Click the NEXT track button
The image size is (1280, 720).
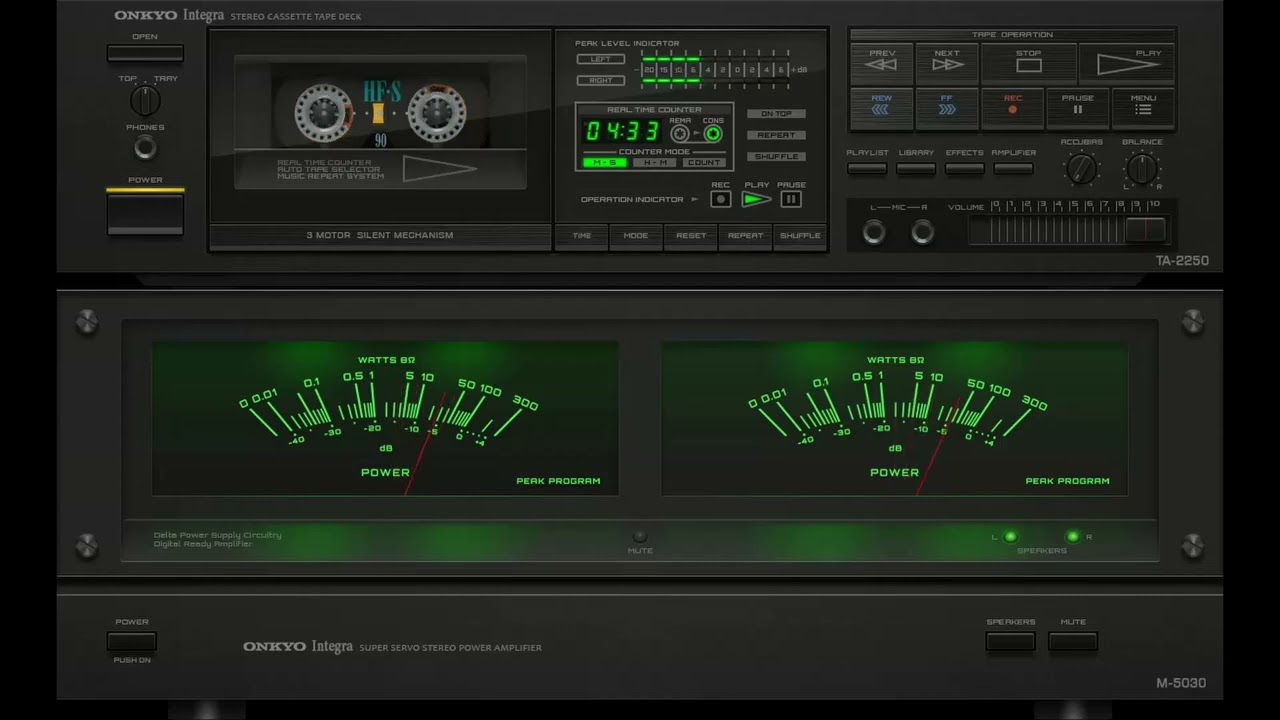tap(947, 63)
